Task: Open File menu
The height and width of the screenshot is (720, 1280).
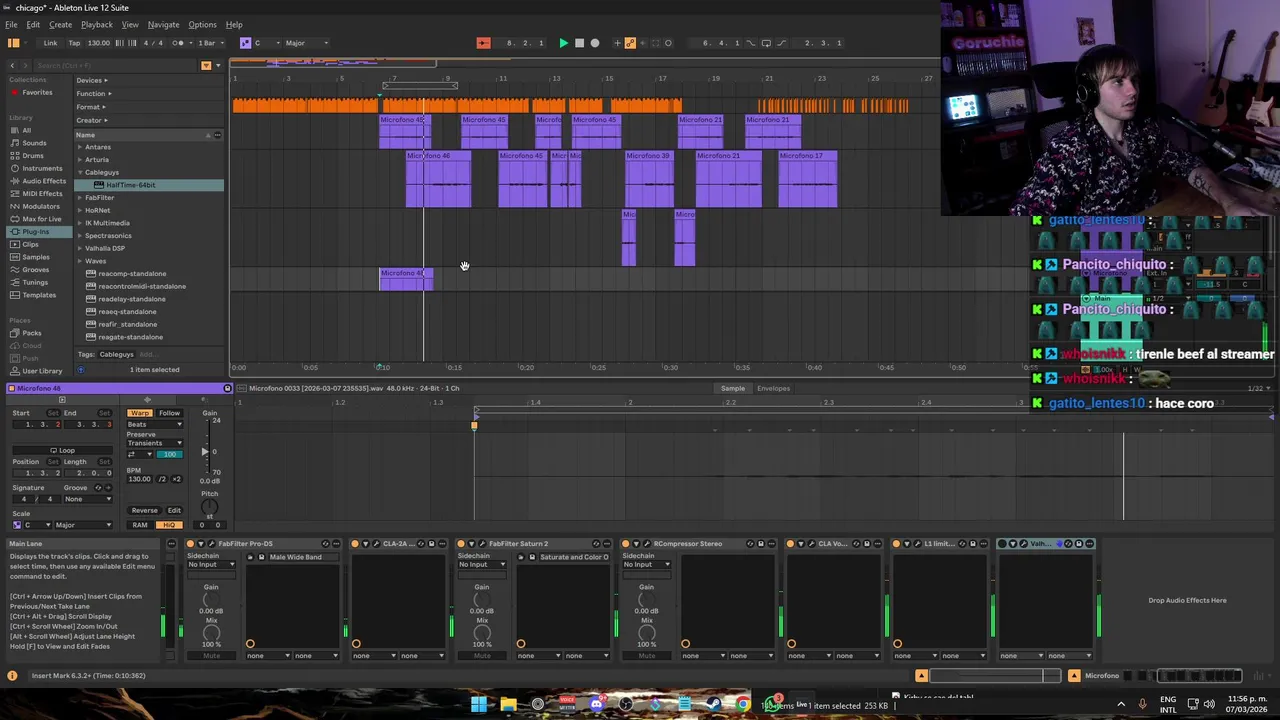Action: tap(11, 24)
